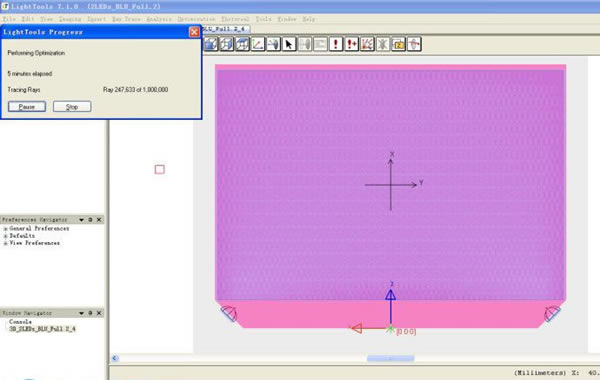Viewport: 600px width, 380px height.
Task: Open the Window menu
Action: click(x=287, y=19)
